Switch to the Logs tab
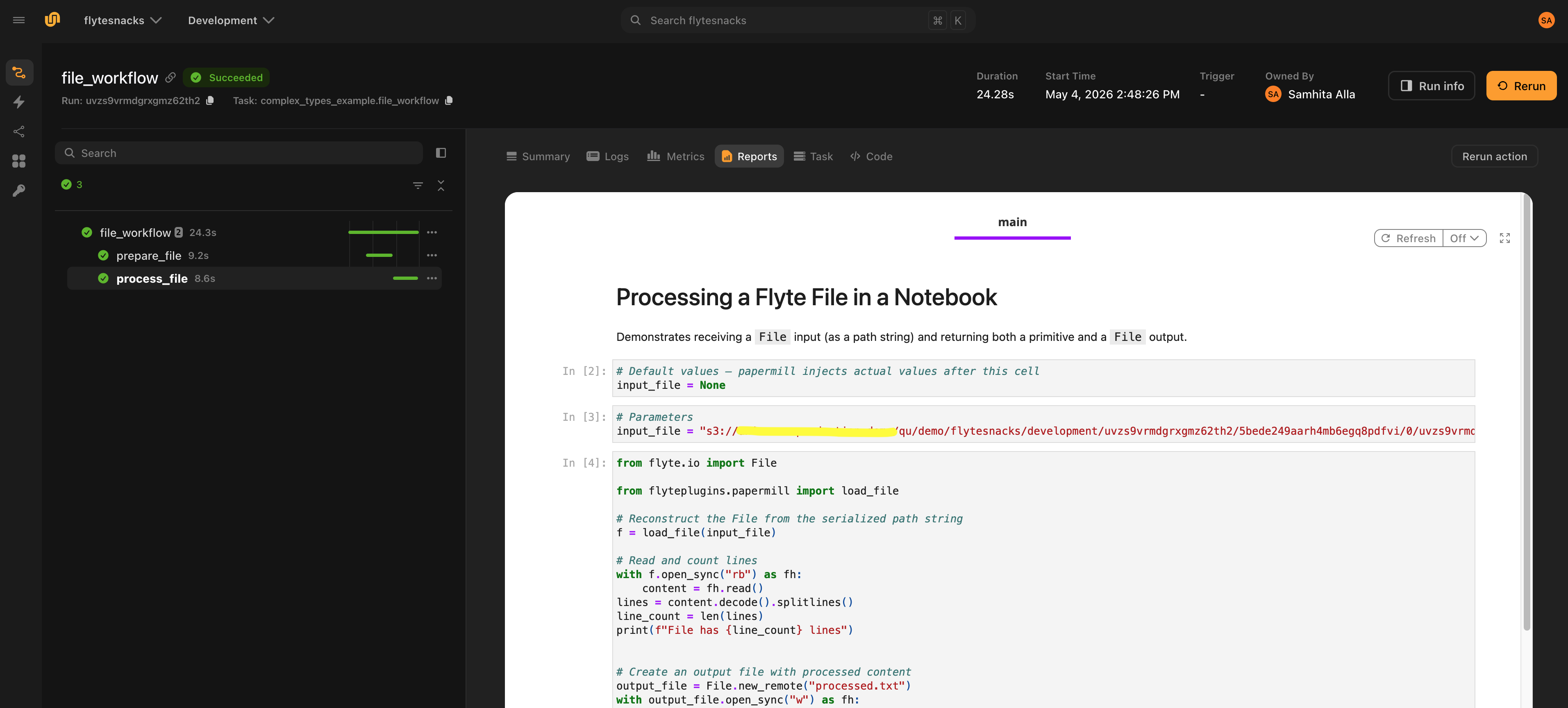Image resolution: width=1568 pixels, height=708 pixels. (607, 157)
